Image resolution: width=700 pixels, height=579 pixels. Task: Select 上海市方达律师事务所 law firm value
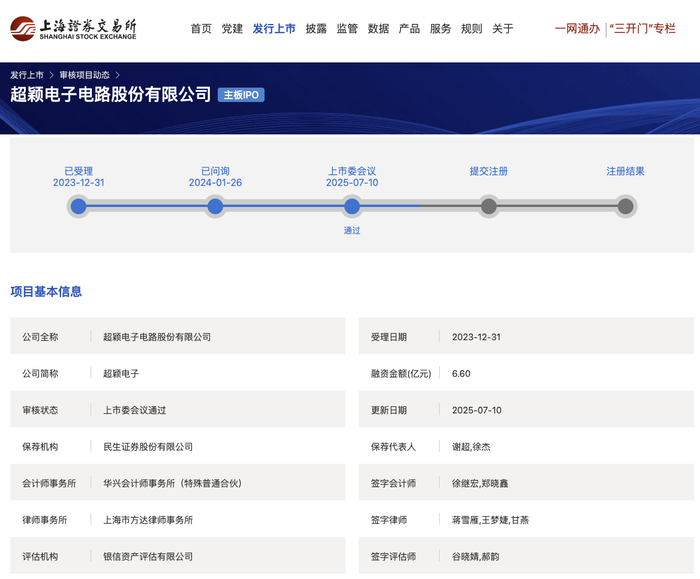[x=148, y=520]
